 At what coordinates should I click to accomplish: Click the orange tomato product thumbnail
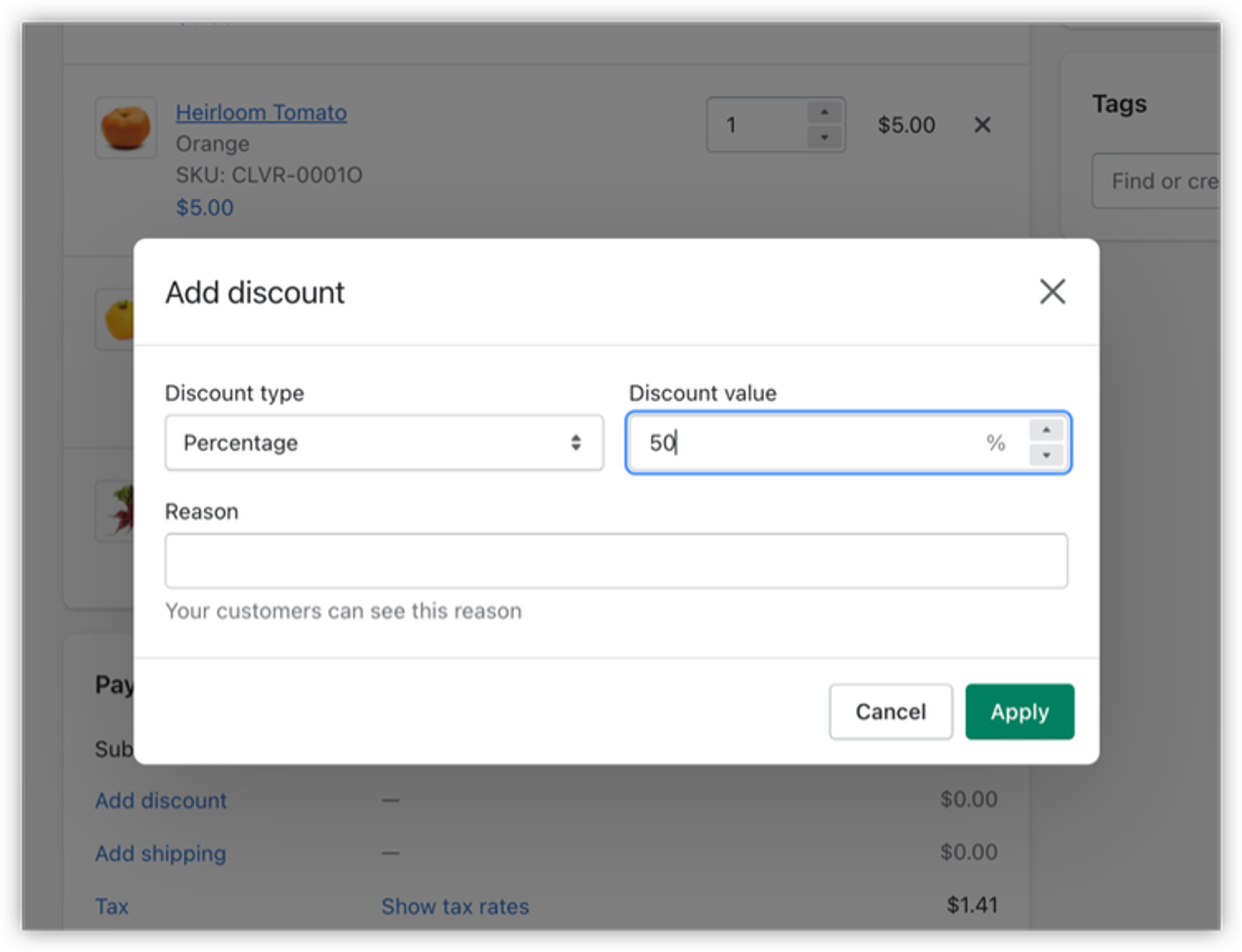[125, 127]
